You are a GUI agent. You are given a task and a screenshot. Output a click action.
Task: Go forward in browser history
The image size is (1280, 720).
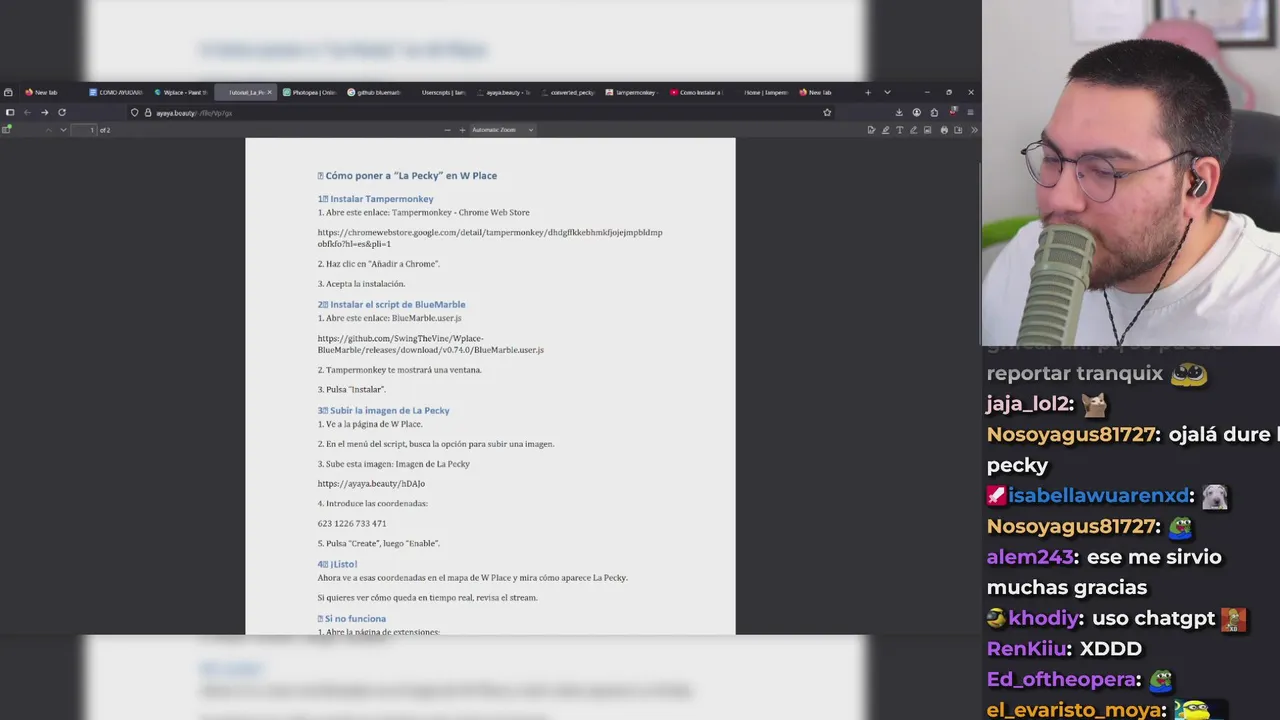tap(44, 112)
